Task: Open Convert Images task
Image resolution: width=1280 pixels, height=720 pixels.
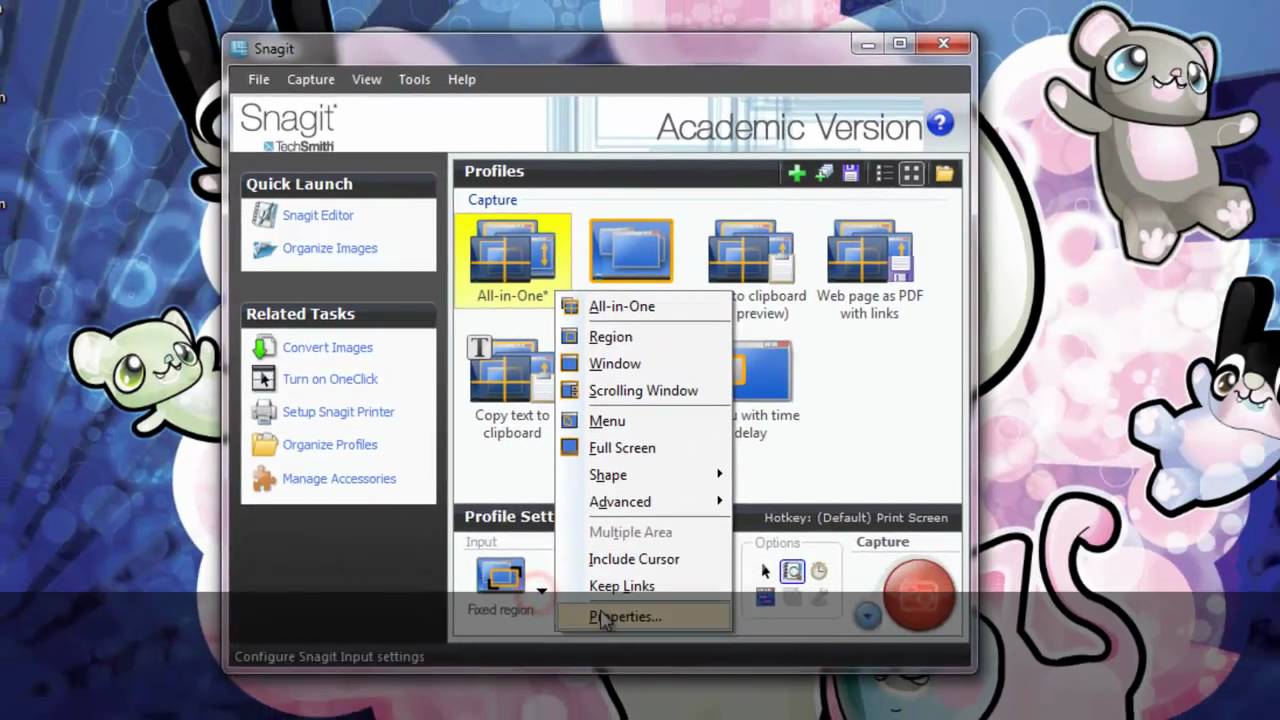Action: [x=327, y=347]
